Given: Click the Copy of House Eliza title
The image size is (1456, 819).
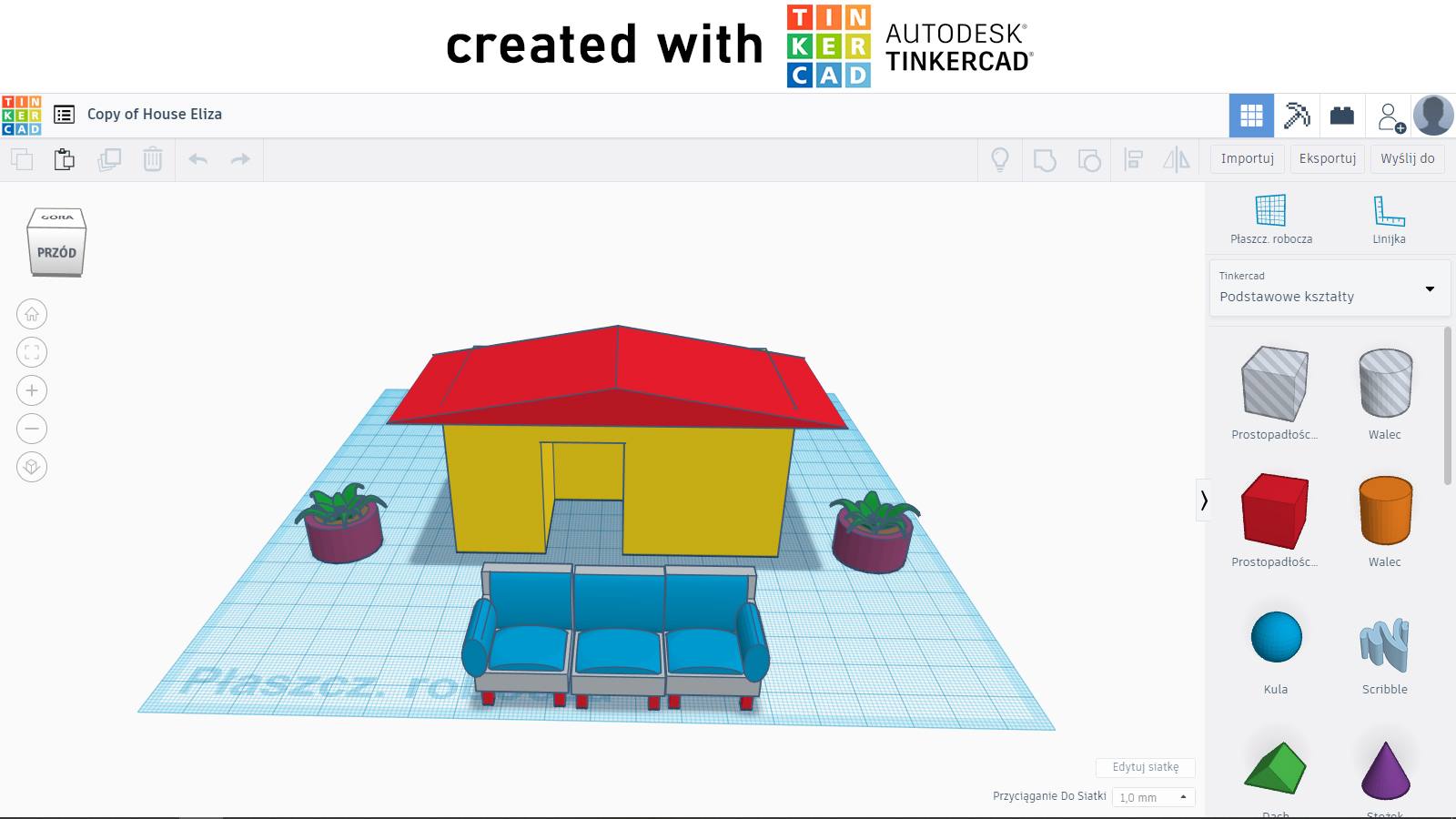Looking at the screenshot, I should (155, 114).
